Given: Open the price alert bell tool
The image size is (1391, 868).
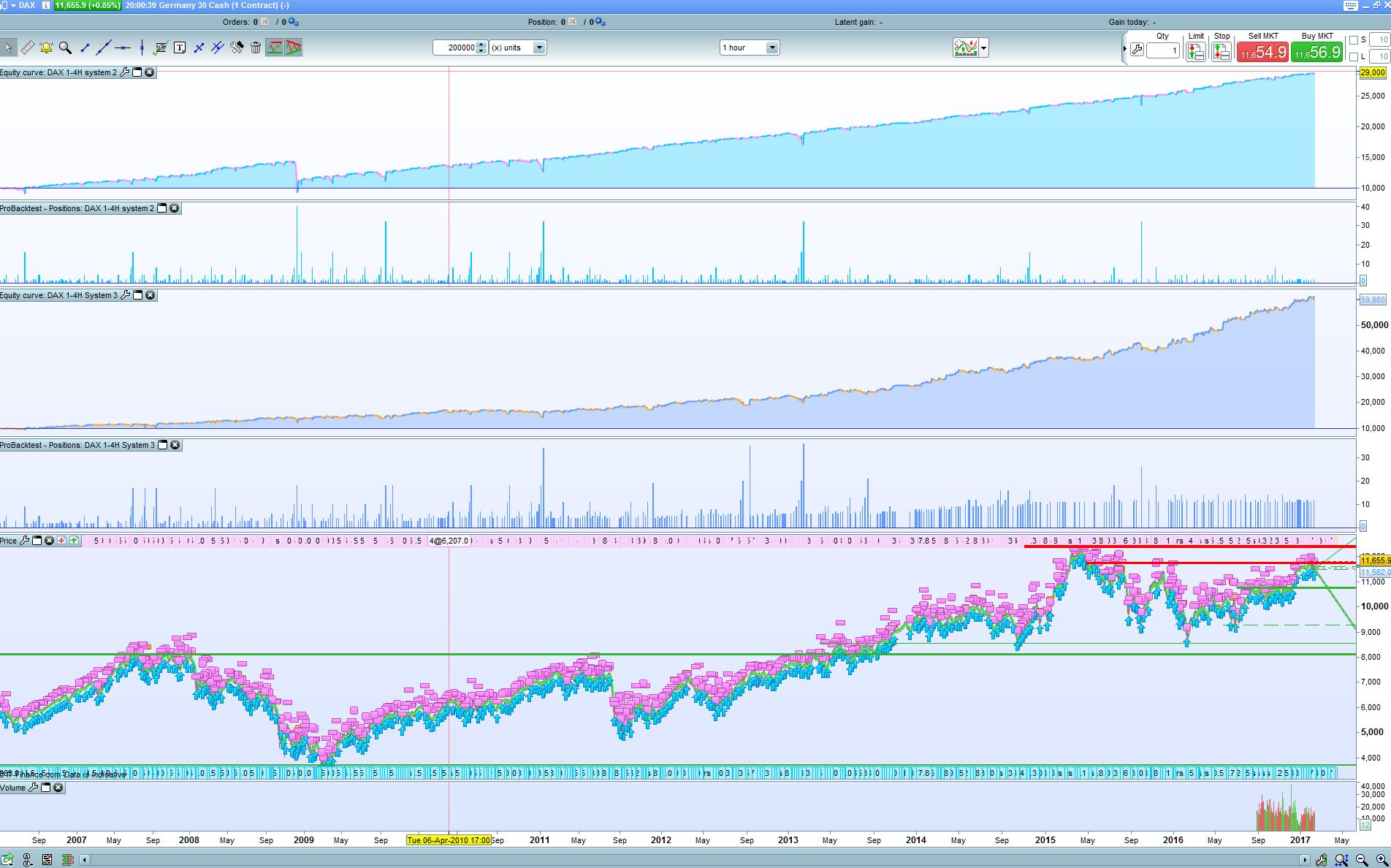Looking at the screenshot, I should 46,47.
